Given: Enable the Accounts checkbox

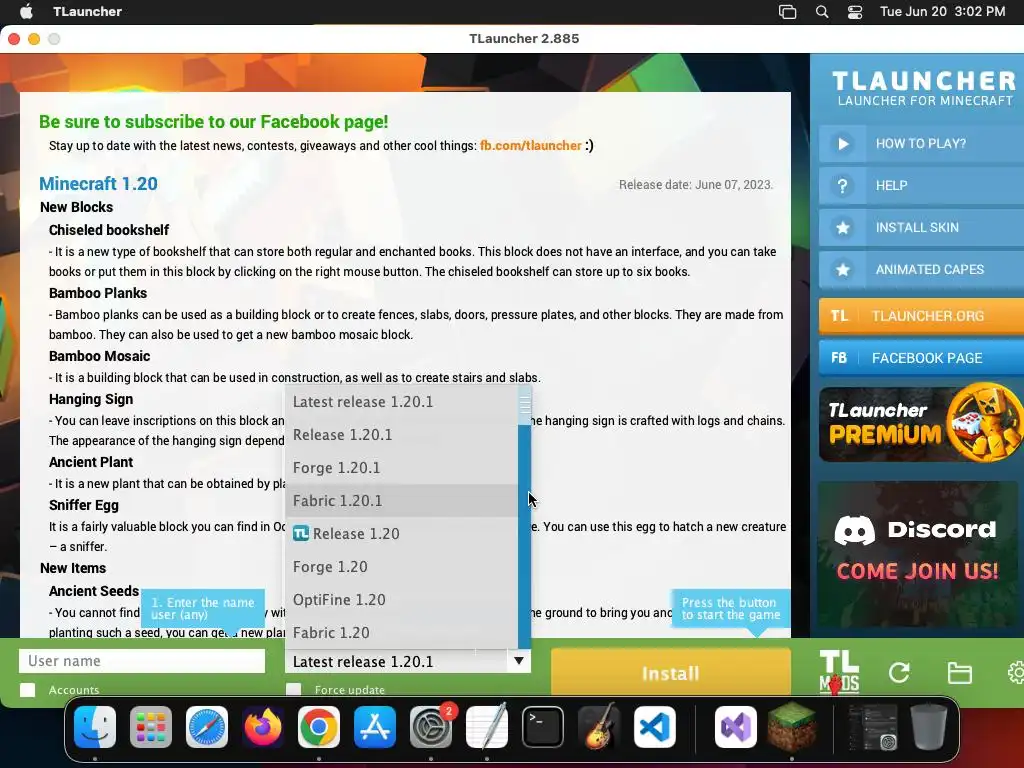Looking at the screenshot, I should point(27,690).
